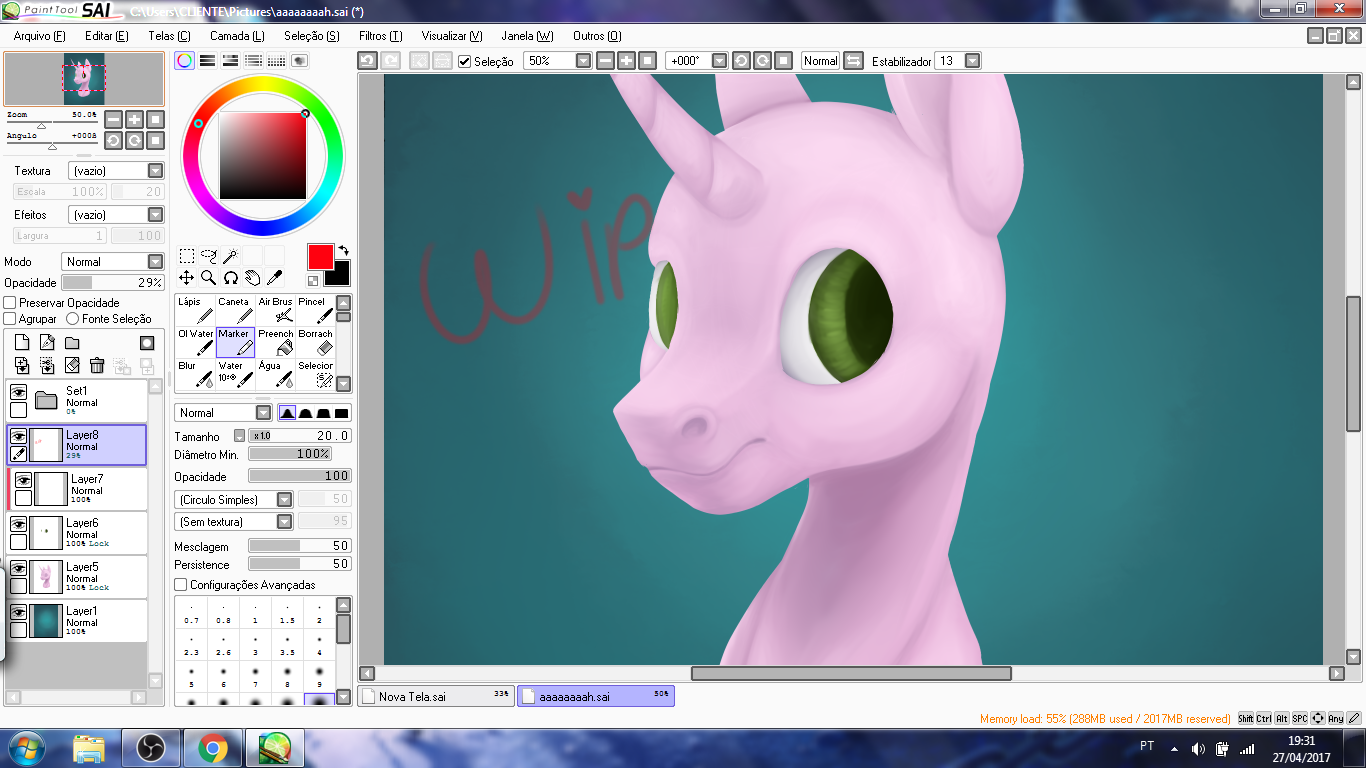
Task: Select the Água watercolor tool
Action: 275,374
